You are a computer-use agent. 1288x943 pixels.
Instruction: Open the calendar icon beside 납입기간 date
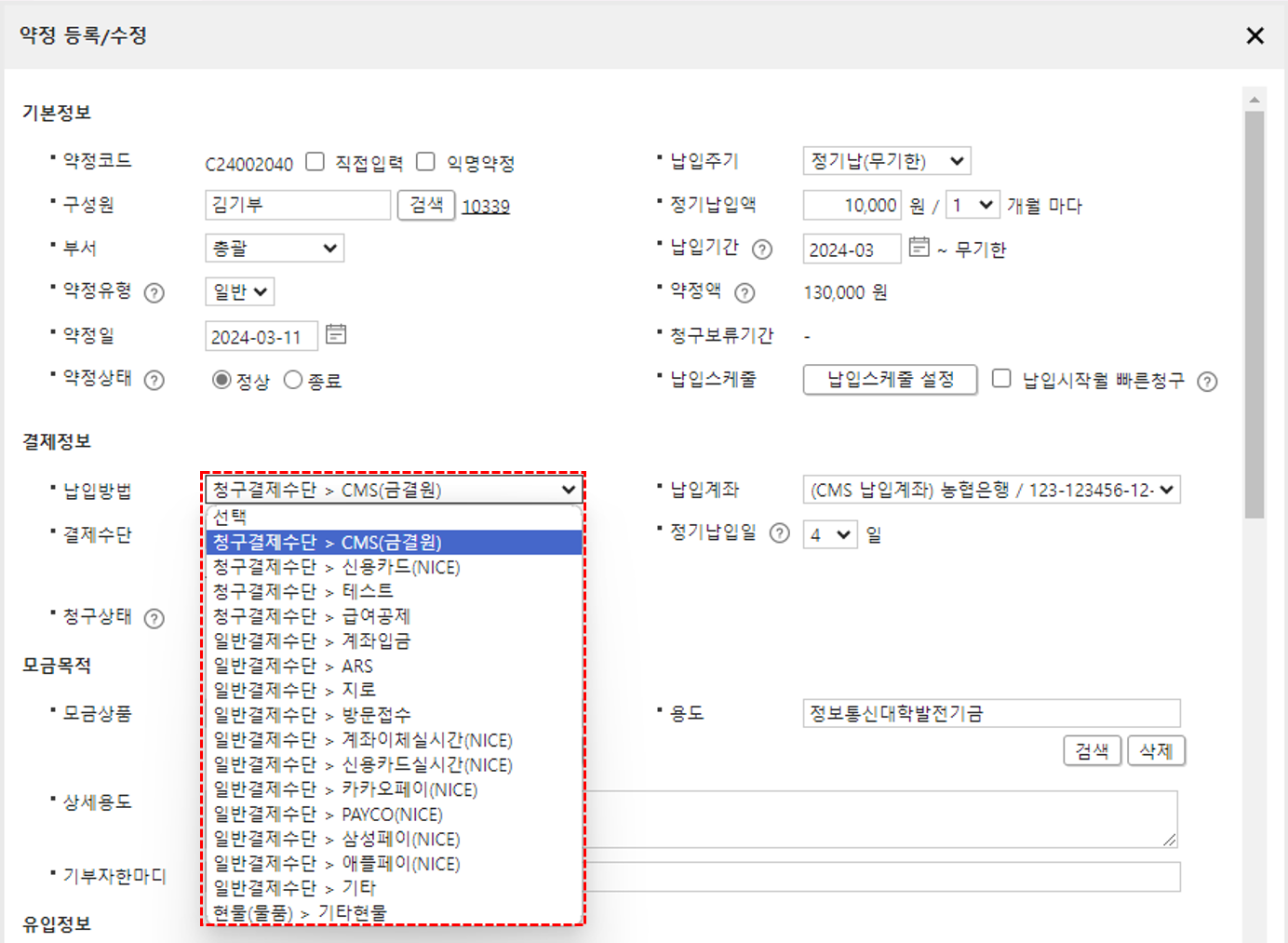(919, 247)
